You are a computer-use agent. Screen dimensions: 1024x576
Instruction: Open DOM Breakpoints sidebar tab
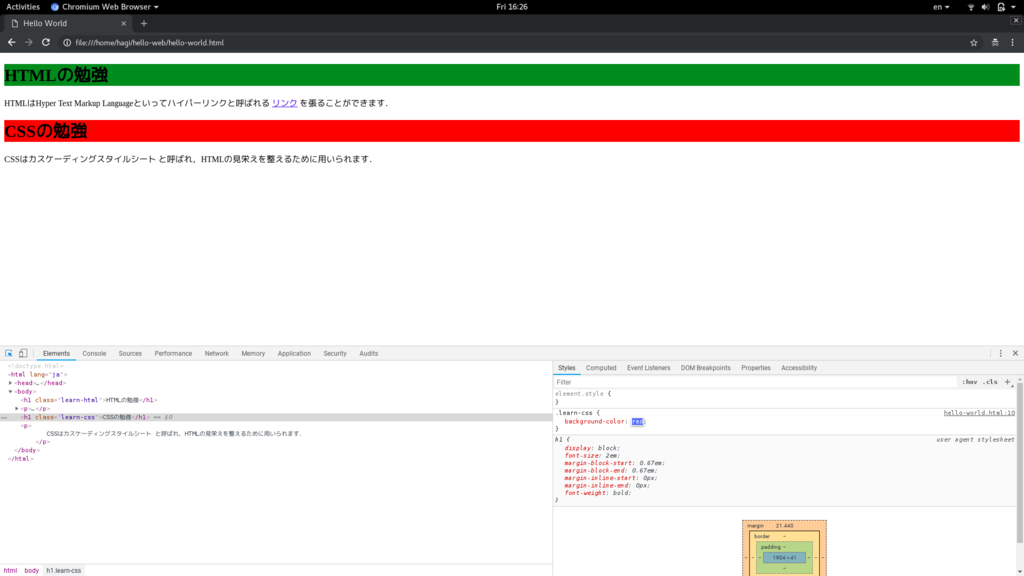[x=705, y=368]
